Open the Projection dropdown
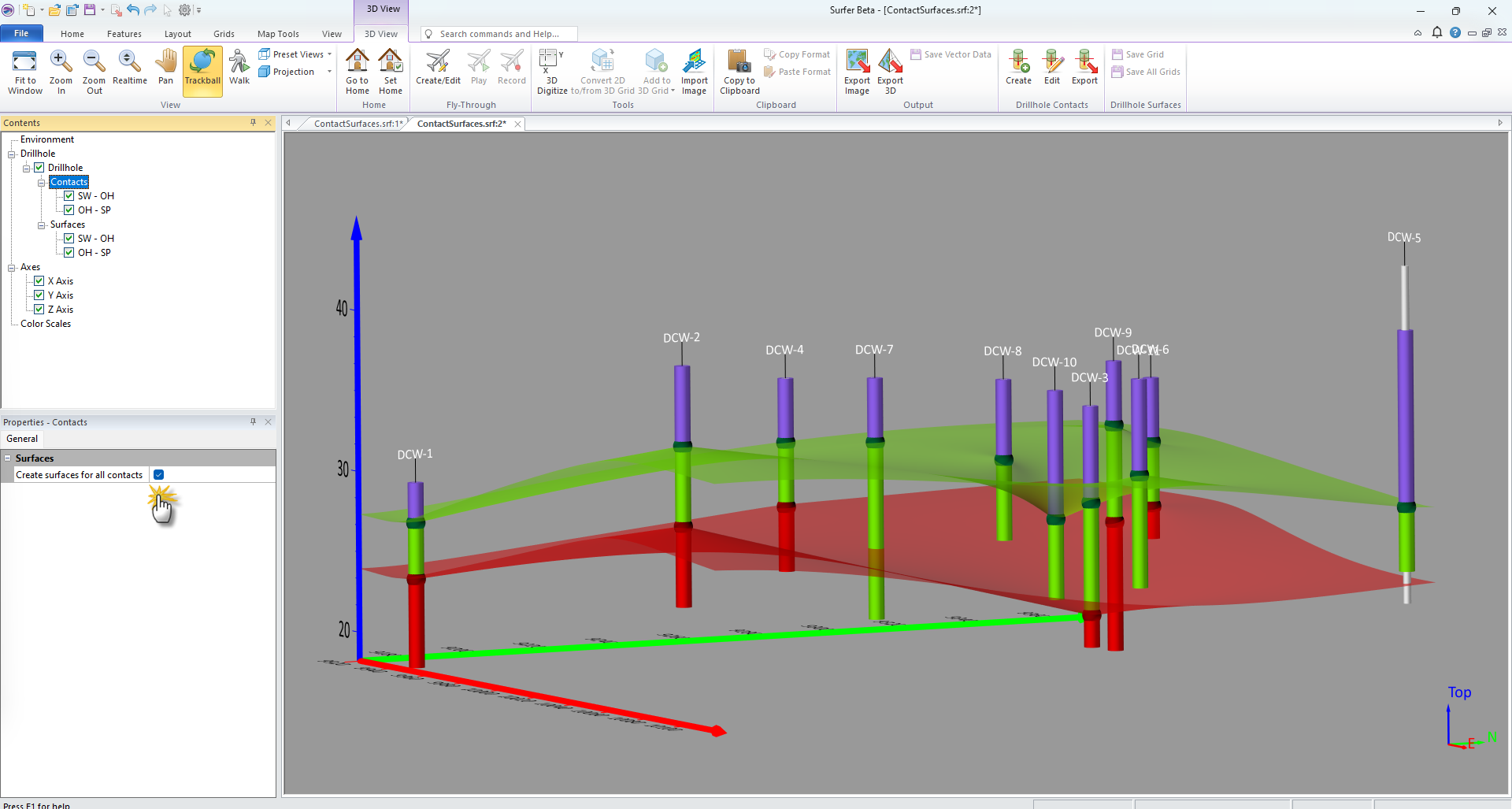The width and height of the screenshot is (1512, 809). click(328, 72)
